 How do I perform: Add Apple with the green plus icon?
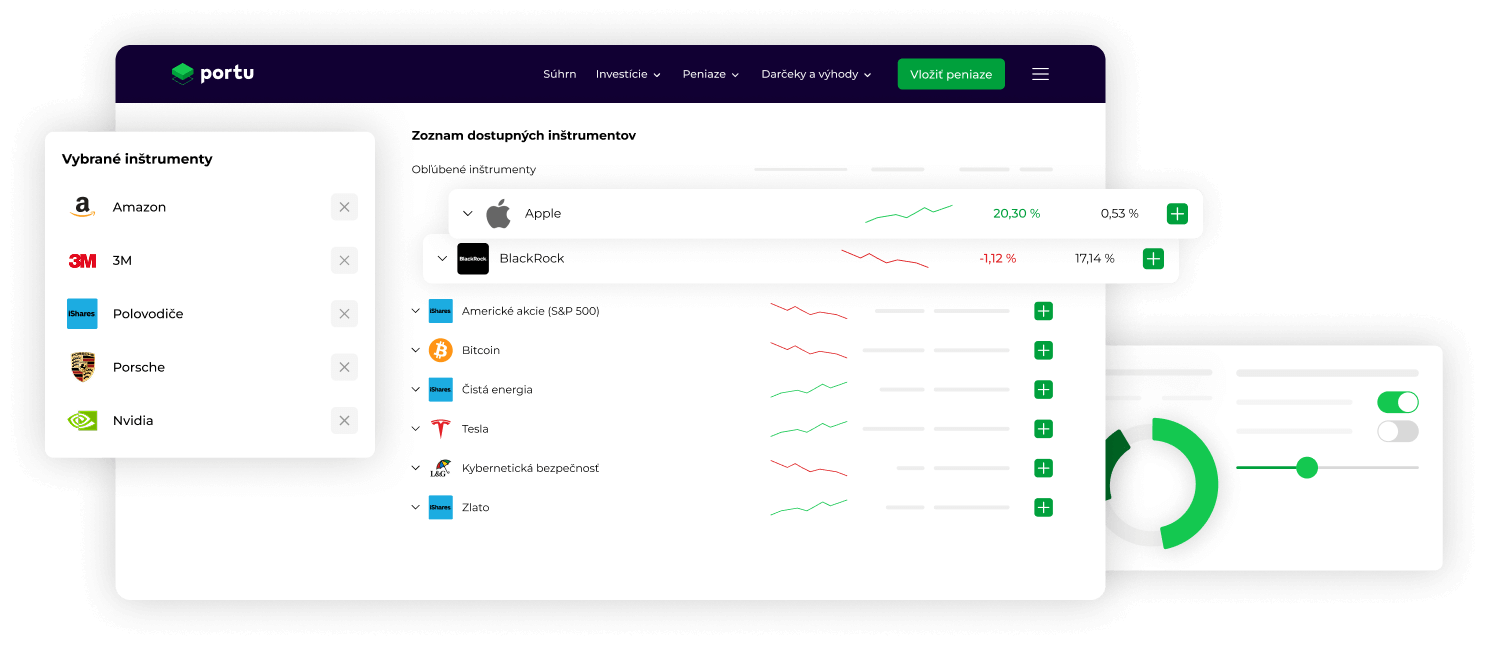(x=1177, y=214)
